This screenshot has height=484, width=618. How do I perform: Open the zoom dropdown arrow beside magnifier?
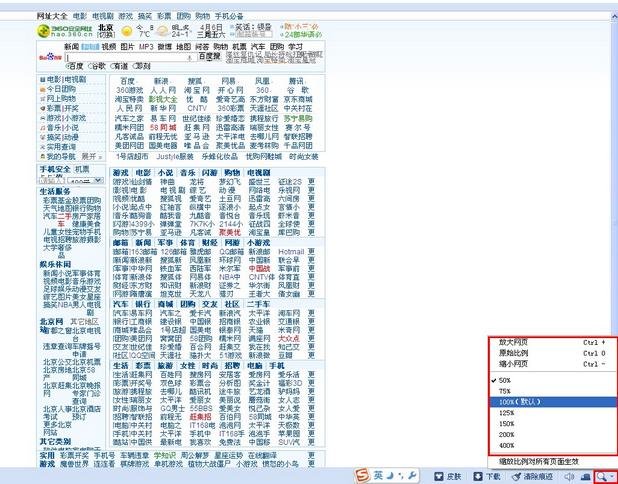(x=611, y=477)
